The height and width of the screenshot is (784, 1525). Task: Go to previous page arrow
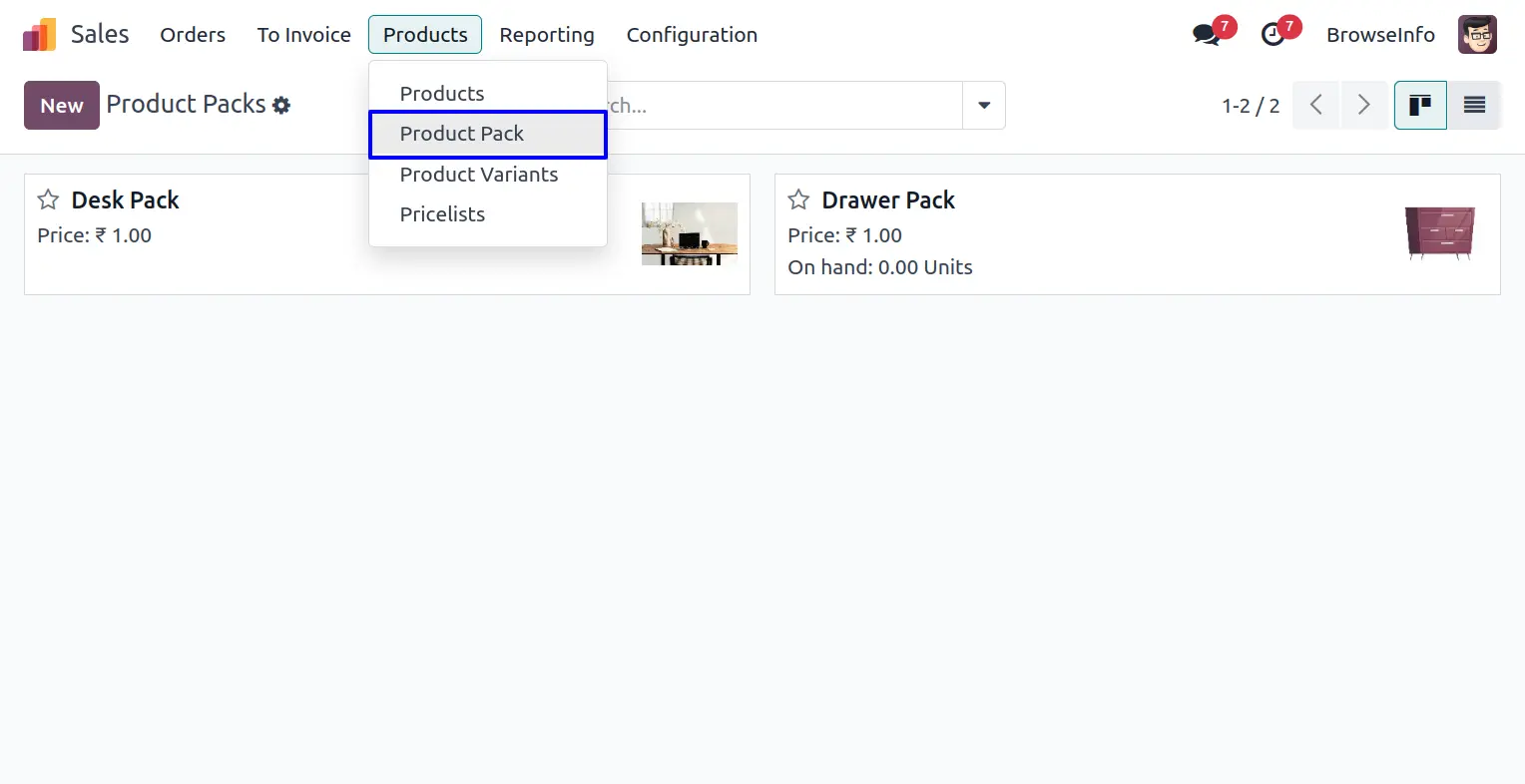pyautogui.click(x=1316, y=105)
